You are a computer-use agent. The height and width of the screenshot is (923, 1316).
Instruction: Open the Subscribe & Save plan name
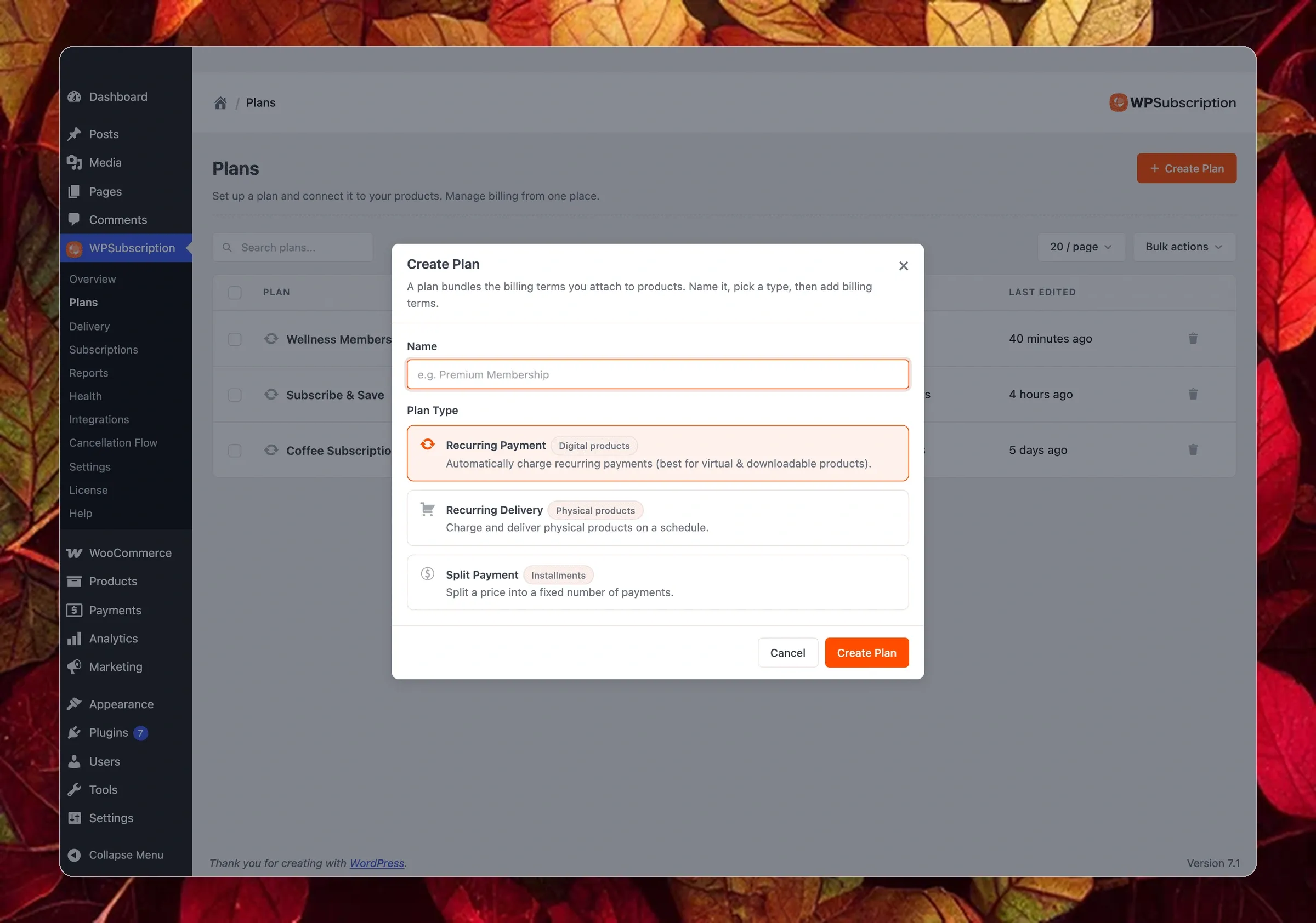[x=335, y=395]
